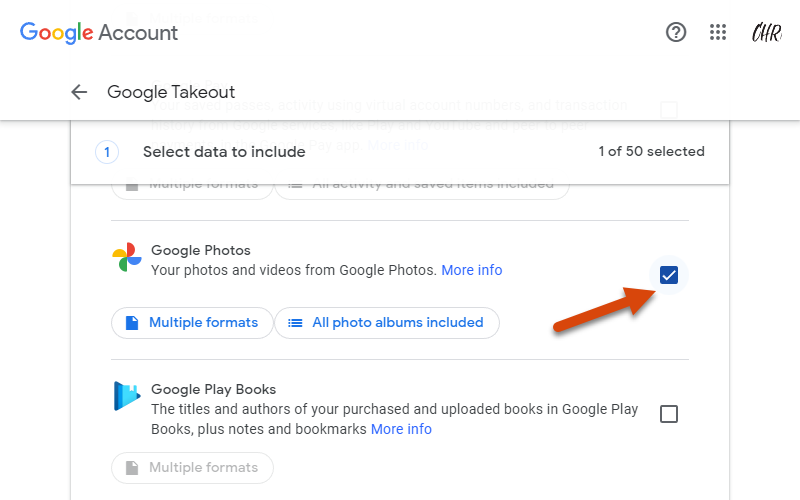The image size is (800, 500).
Task: Click the Select data to include header
Action: 224,152
